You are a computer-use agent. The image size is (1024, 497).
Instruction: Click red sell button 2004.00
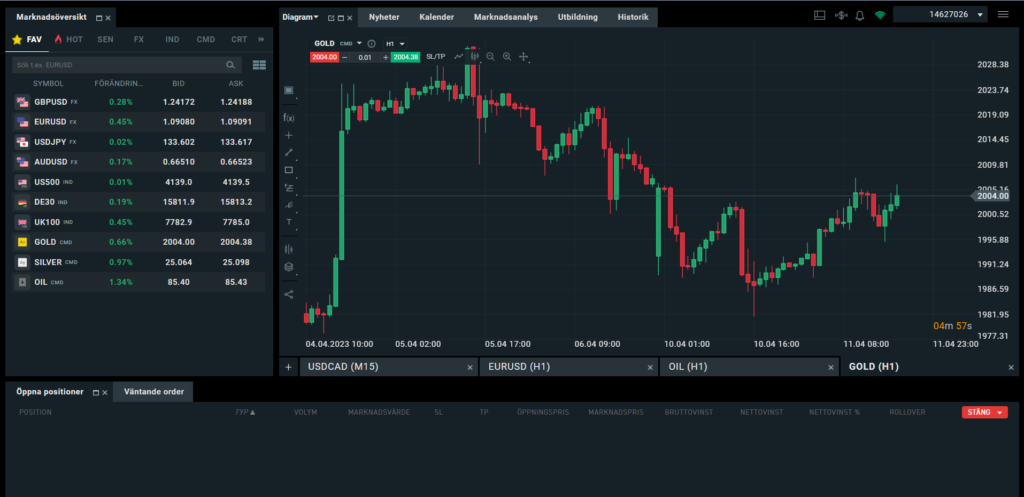pyautogui.click(x=324, y=57)
